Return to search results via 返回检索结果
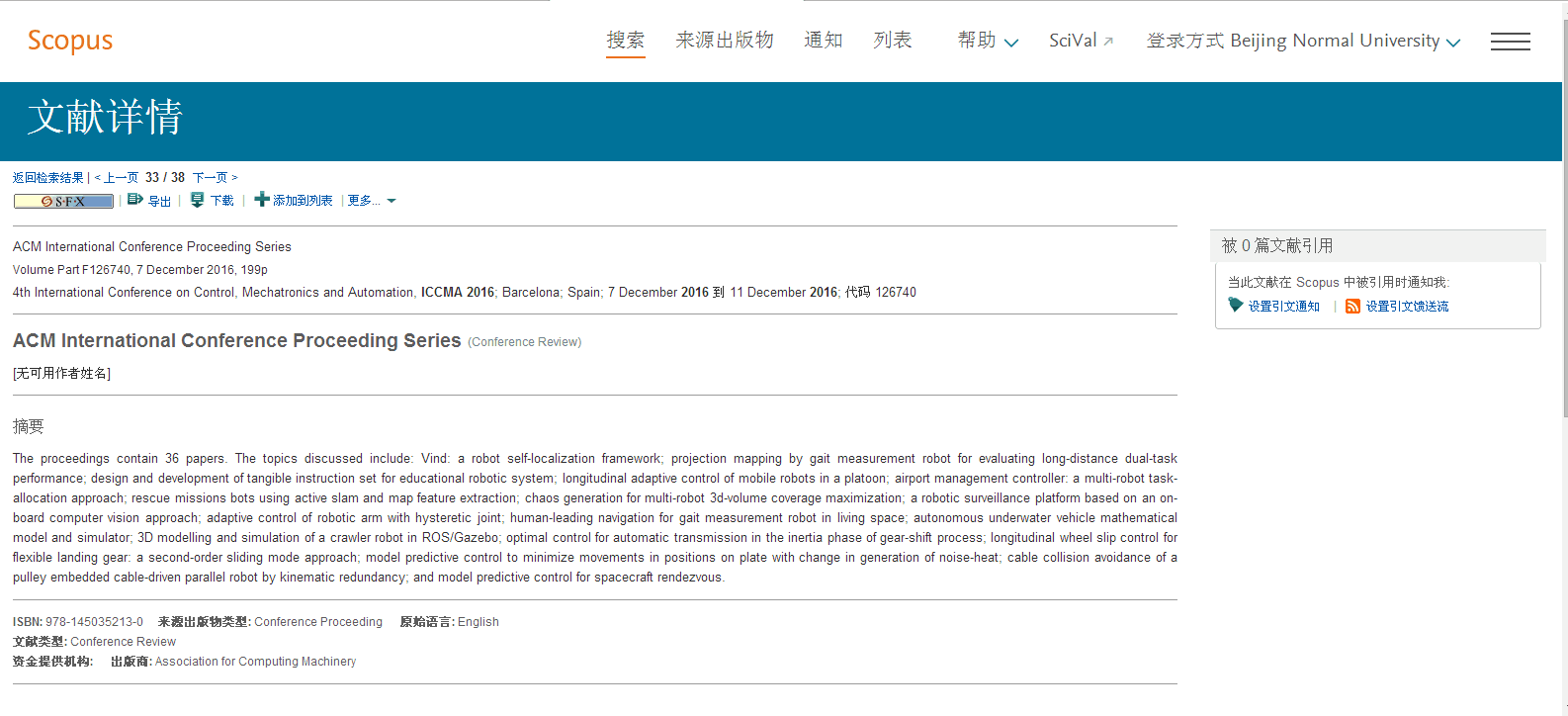The image size is (1568, 716). tap(48, 178)
